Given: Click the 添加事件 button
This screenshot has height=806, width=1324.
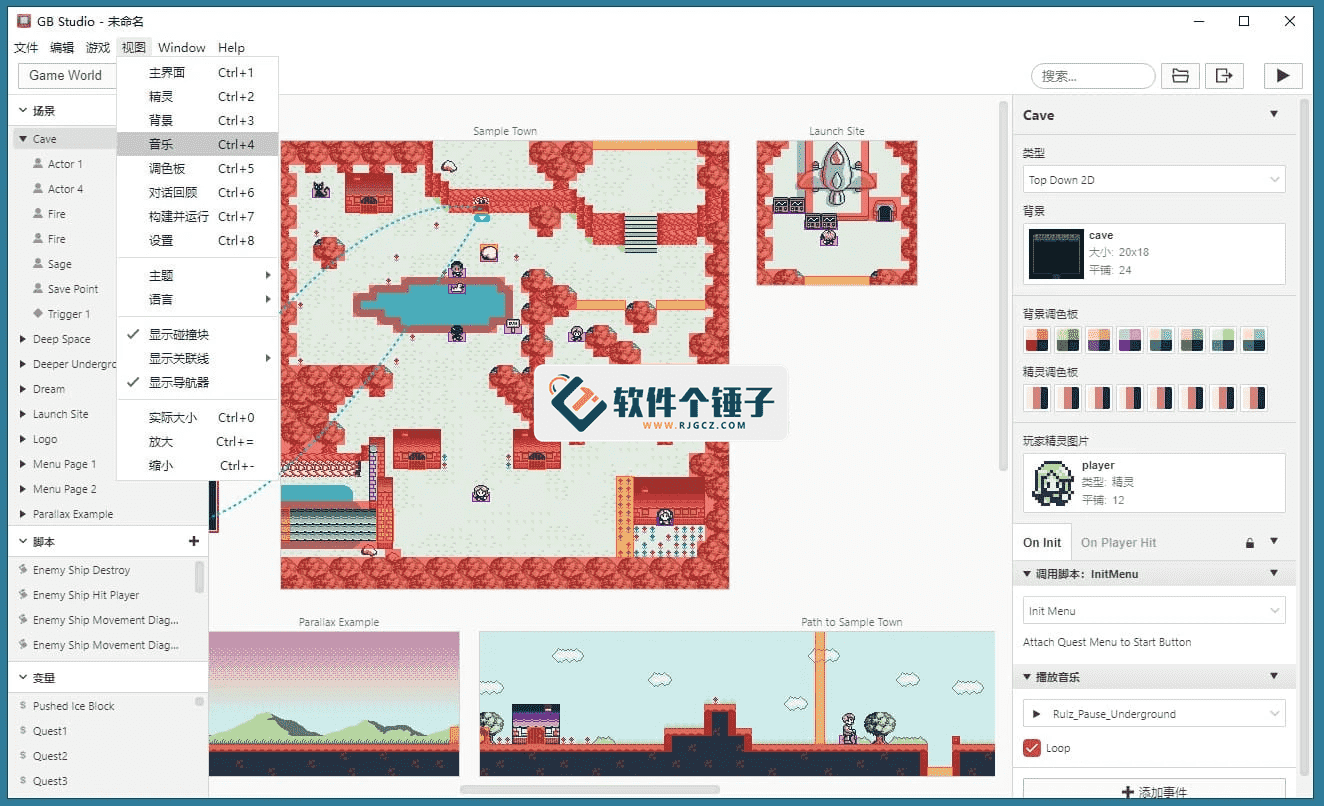Looking at the screenshot, I should click(x=1155, y=789).
